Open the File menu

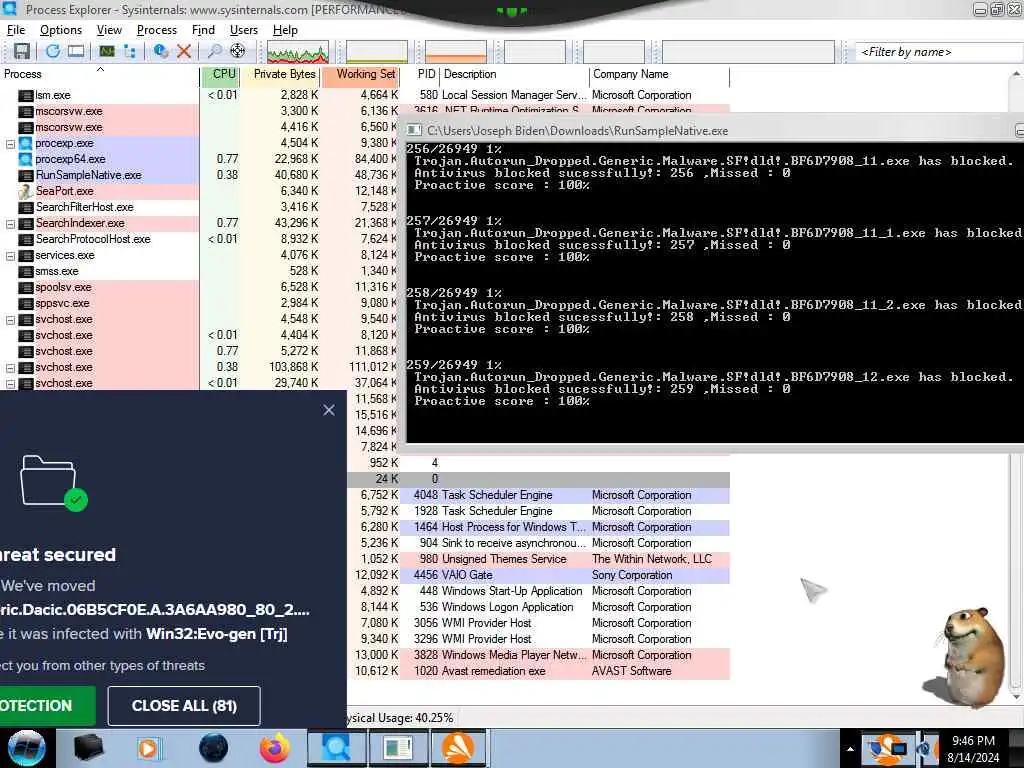[x=16, y=30]
